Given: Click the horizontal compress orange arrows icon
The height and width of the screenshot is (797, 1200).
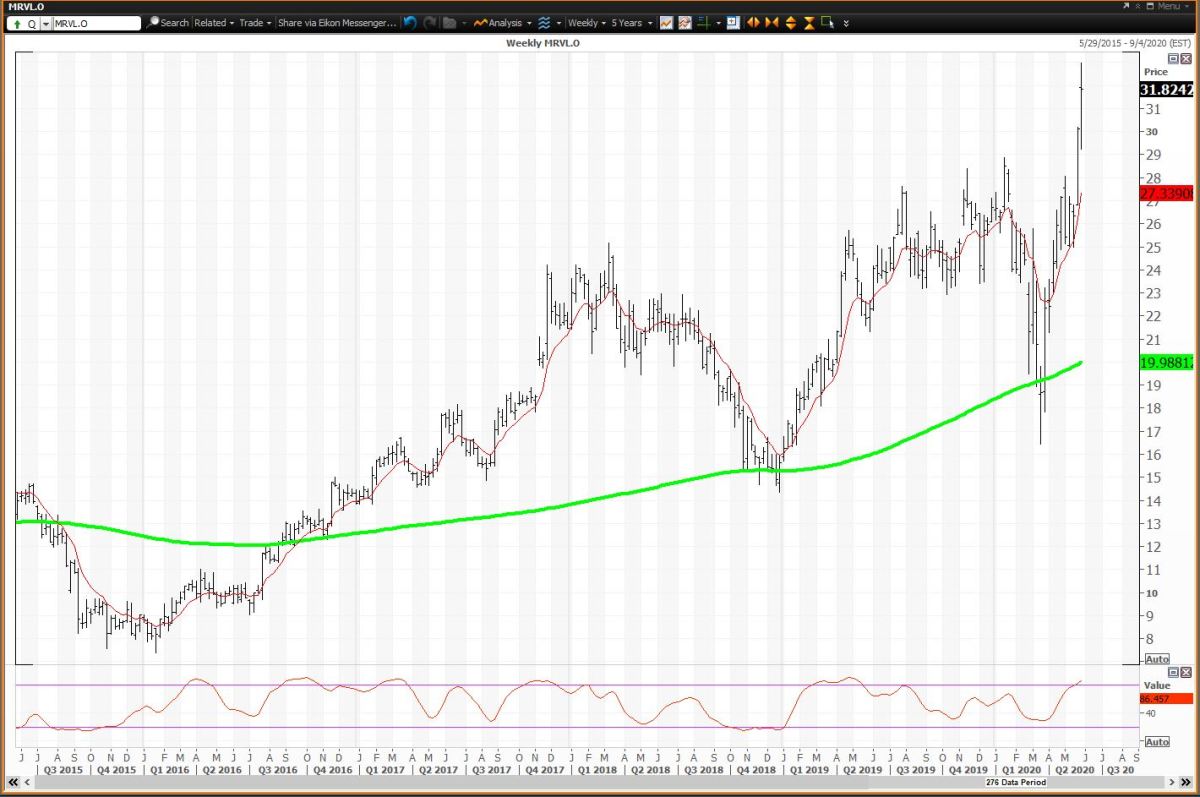Looking at the screenshot, I should [x=772, y=22].
